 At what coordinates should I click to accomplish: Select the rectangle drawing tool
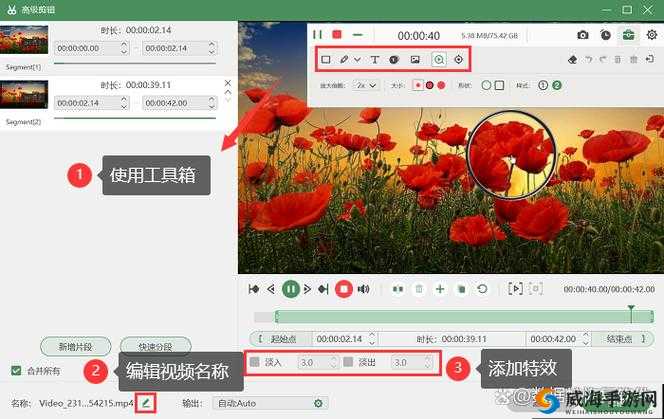click(326, 60)
